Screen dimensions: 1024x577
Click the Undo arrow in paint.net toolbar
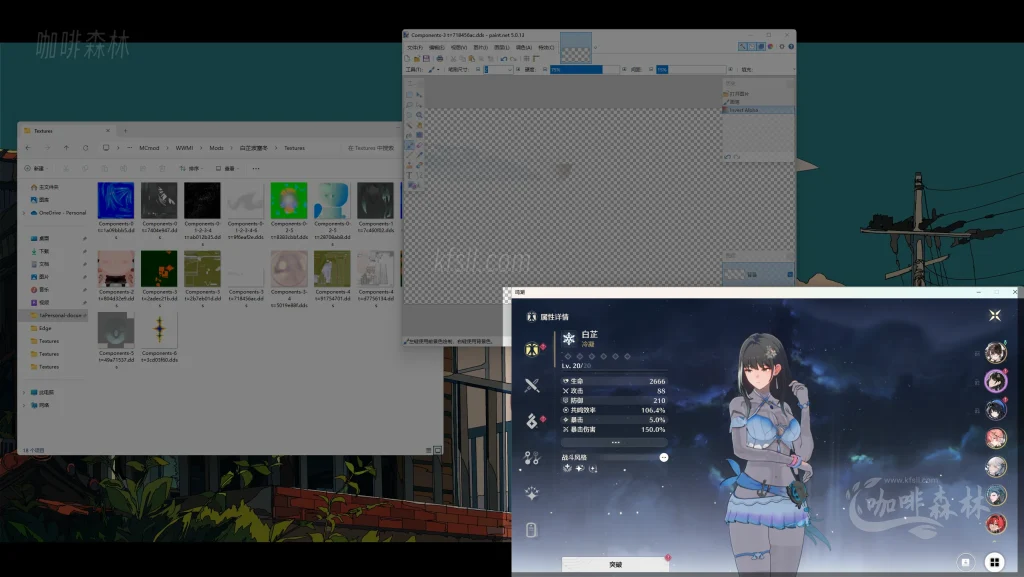504,59
